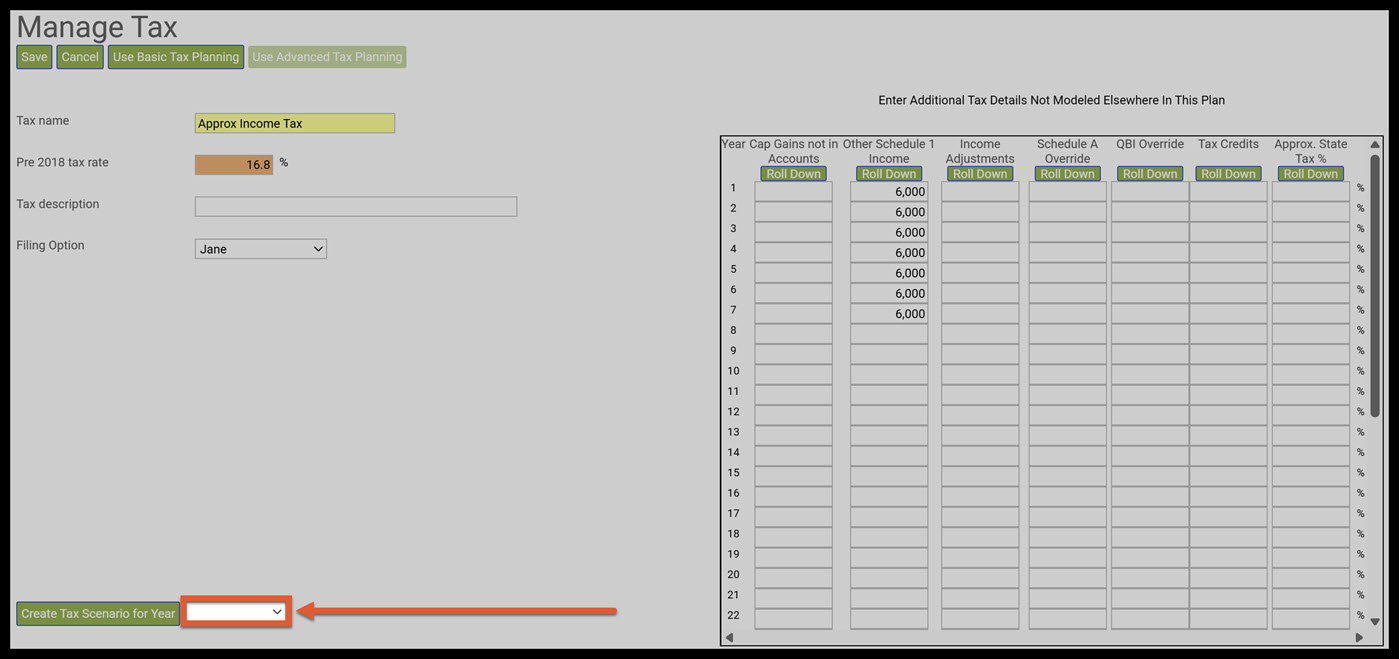
Task: Click year 2 Cap Gains cell
Action: [793, 212]
